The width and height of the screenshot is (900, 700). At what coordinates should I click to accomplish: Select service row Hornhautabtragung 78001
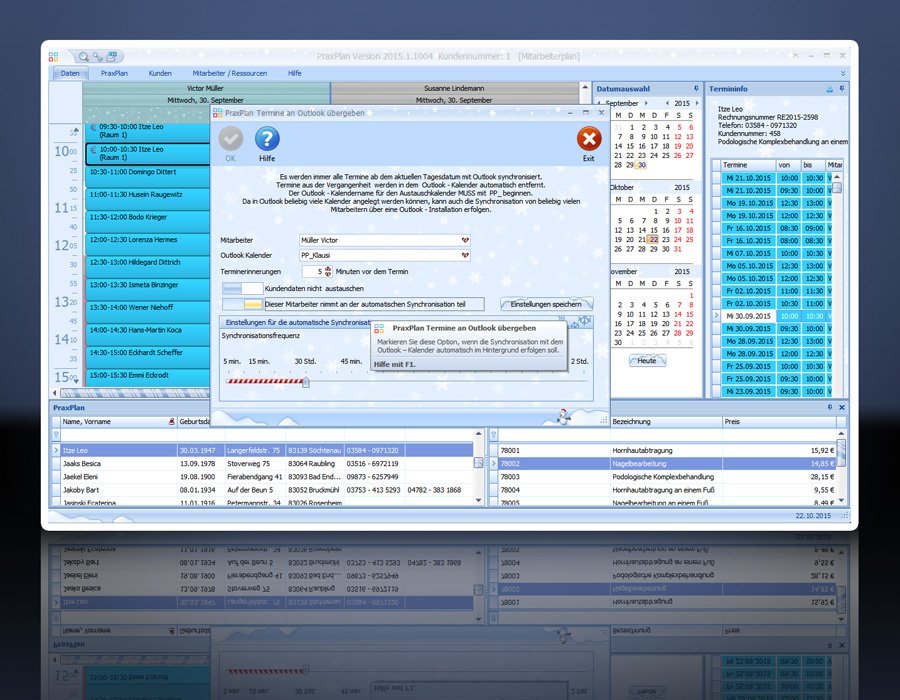666,450
